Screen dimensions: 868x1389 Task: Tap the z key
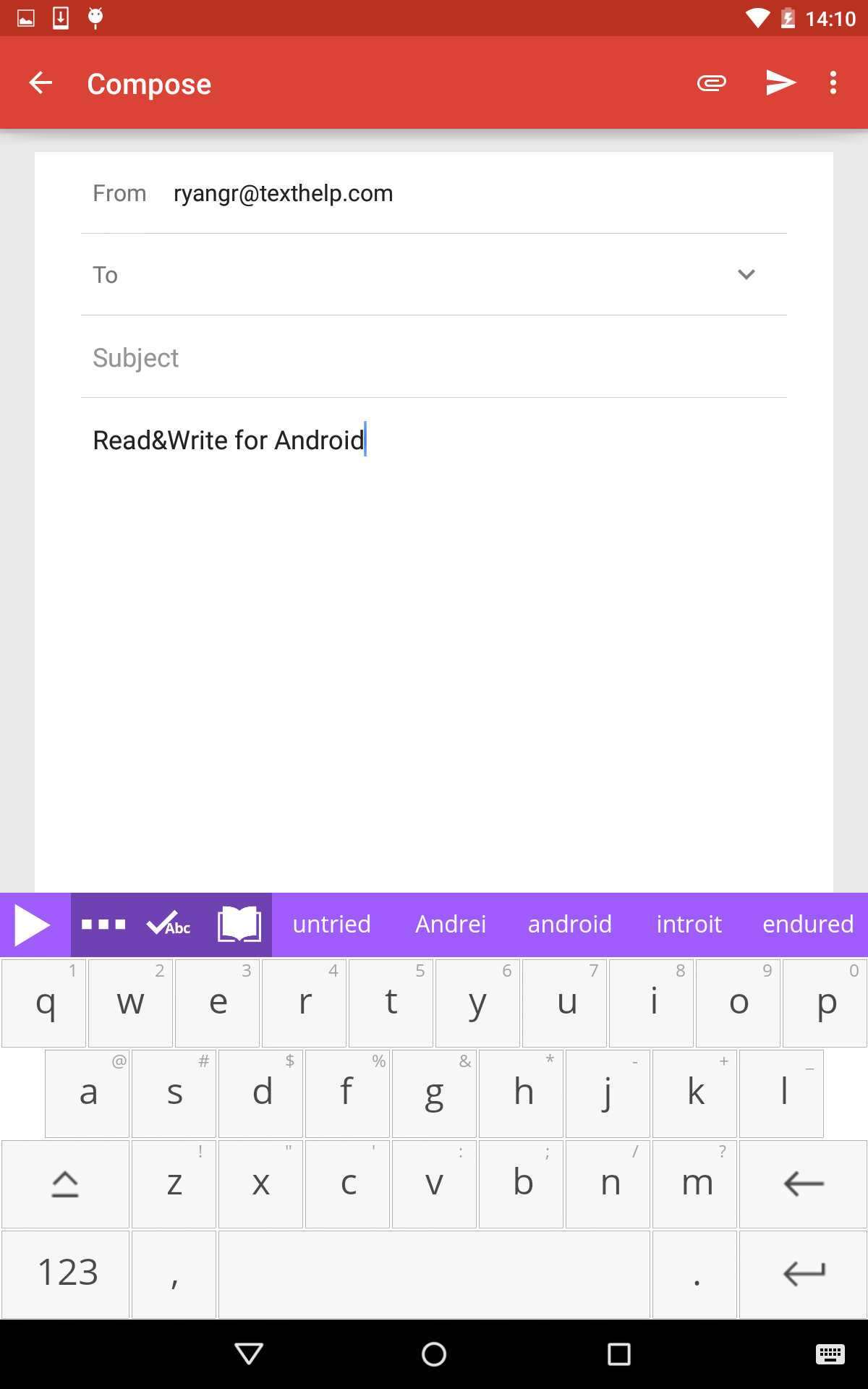pyautogui.click(x=174, y=1184)
